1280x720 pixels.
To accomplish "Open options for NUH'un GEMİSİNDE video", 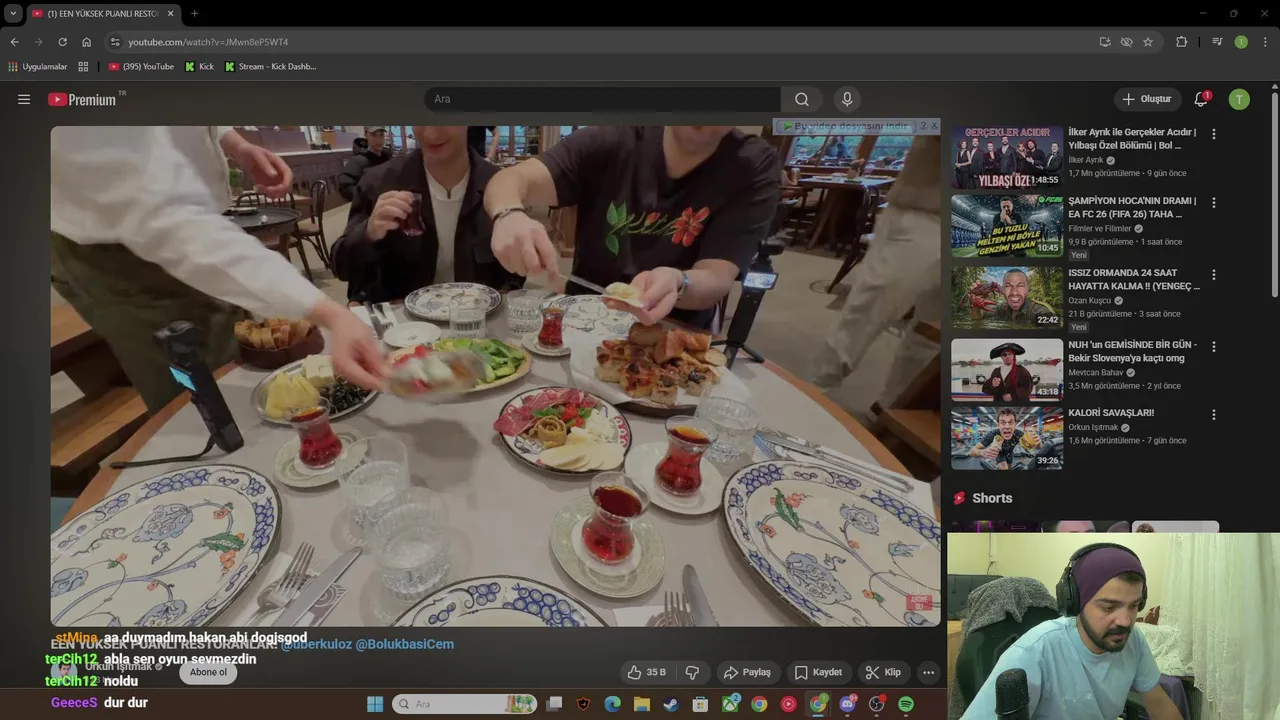I will (x=1214, y=346).
